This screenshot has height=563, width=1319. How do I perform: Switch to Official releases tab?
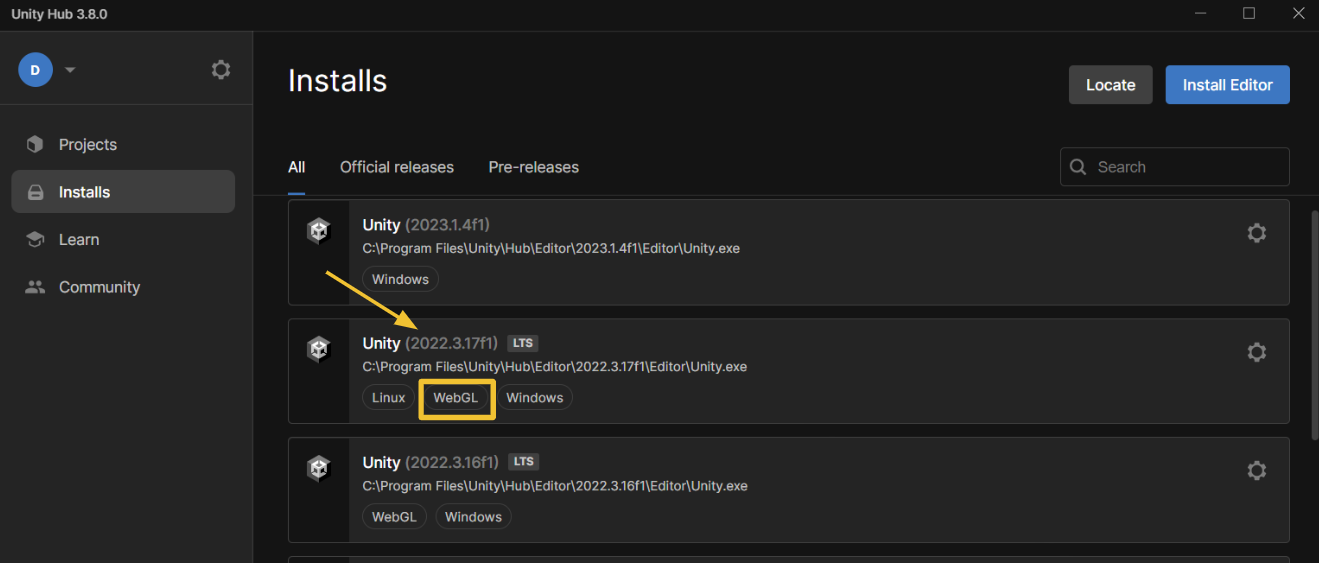click(x=397, y=167)
